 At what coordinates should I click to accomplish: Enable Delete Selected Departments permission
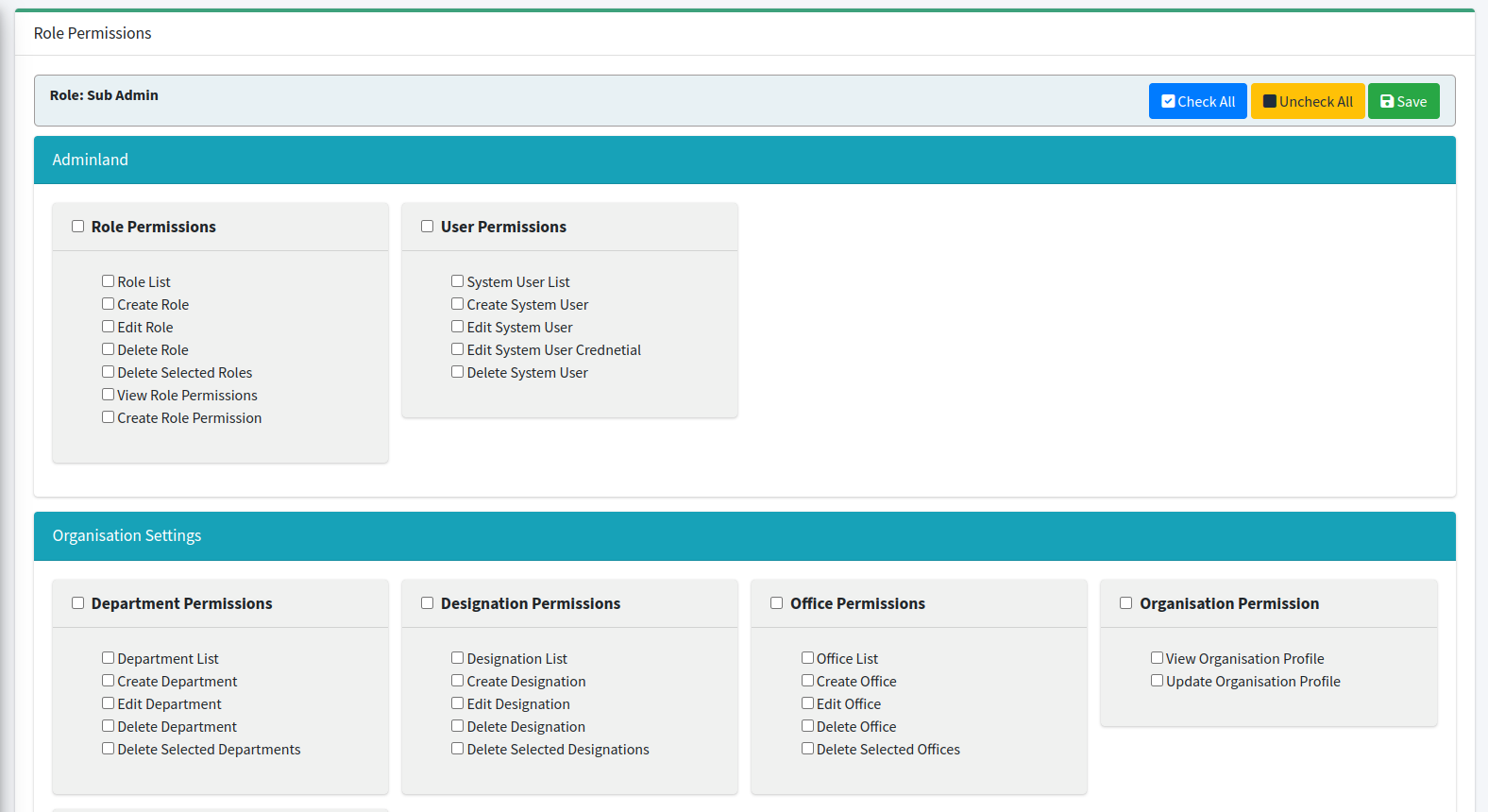coord(109,749)
